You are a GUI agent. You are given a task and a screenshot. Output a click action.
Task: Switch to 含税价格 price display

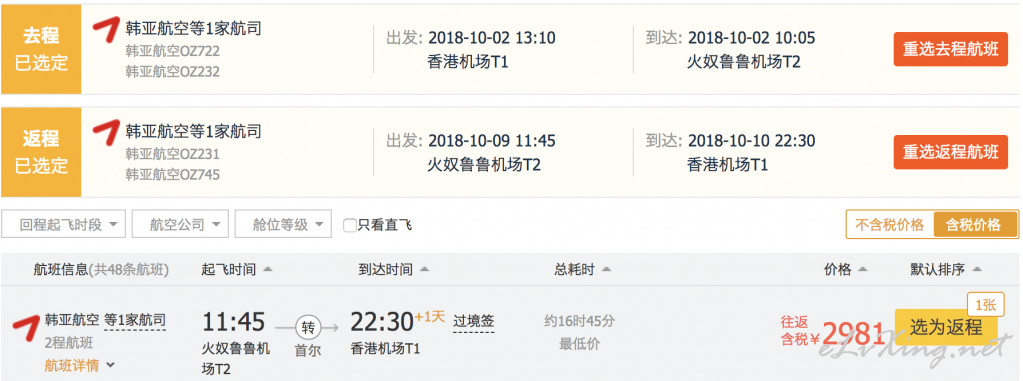[975, 225]
